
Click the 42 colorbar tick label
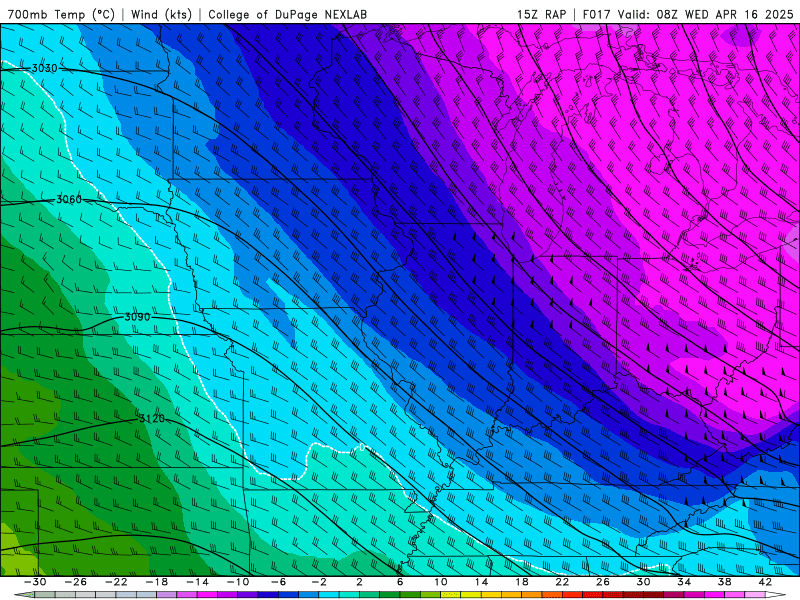765,582
